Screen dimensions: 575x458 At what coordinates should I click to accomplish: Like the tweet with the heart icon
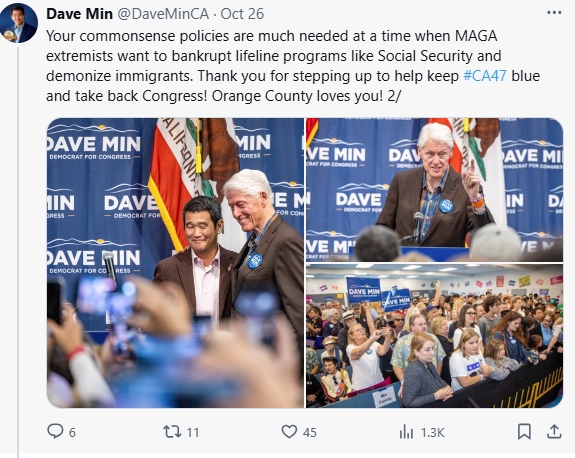tap(289, 432)
